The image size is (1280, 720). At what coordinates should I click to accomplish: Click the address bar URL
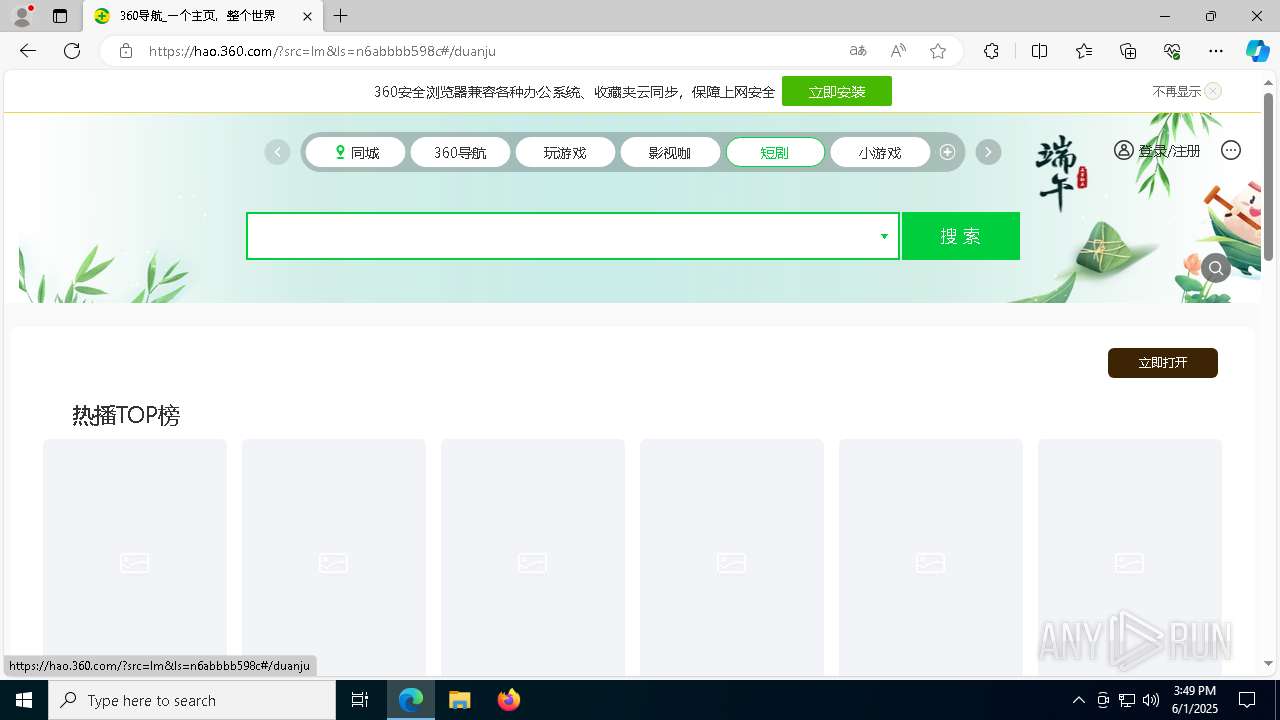(x=323, y=51)
